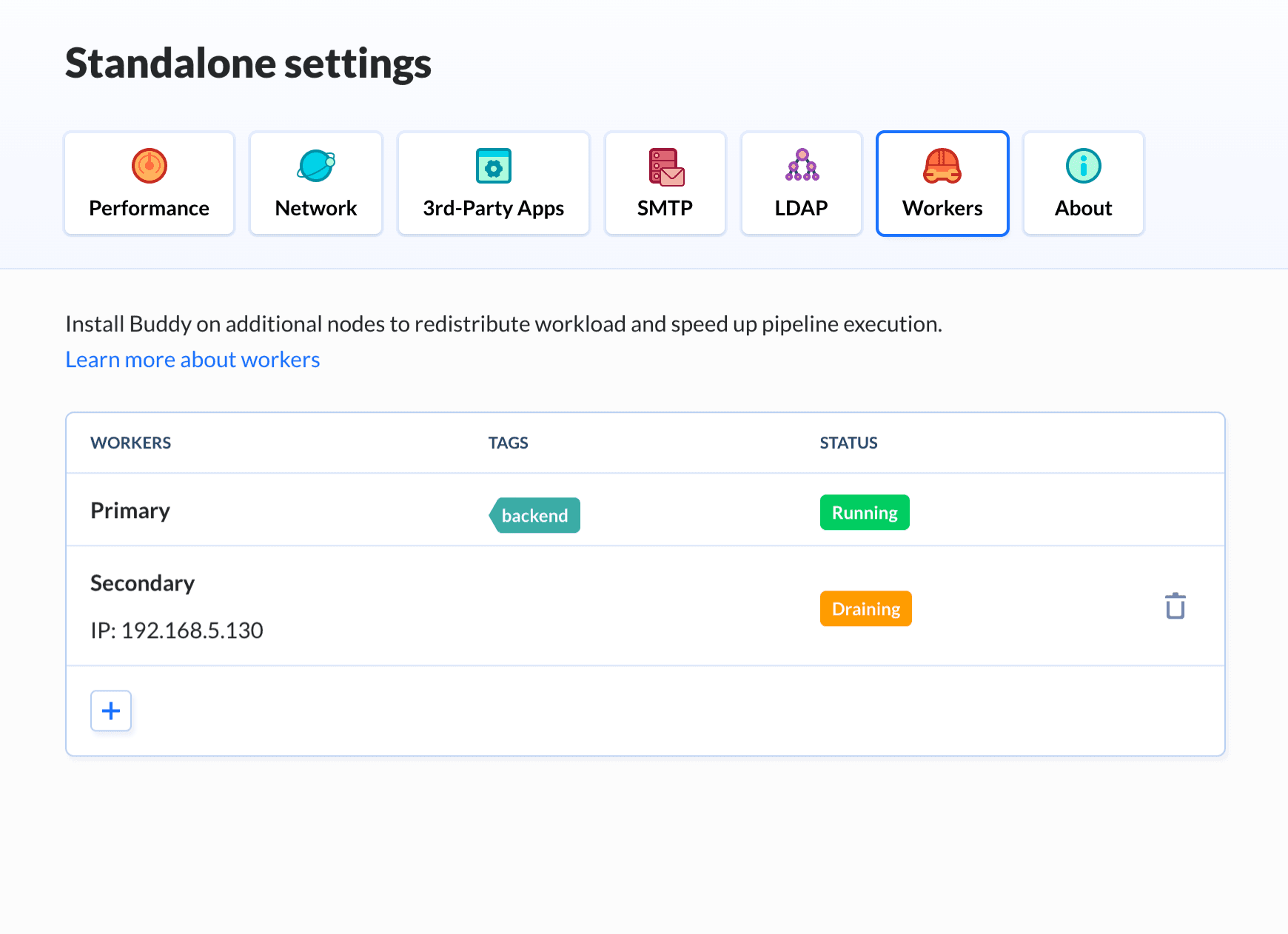Viewport: 1288px width, 934px height.
Task: Open the About tab
Action: (x=1083, y=184)
